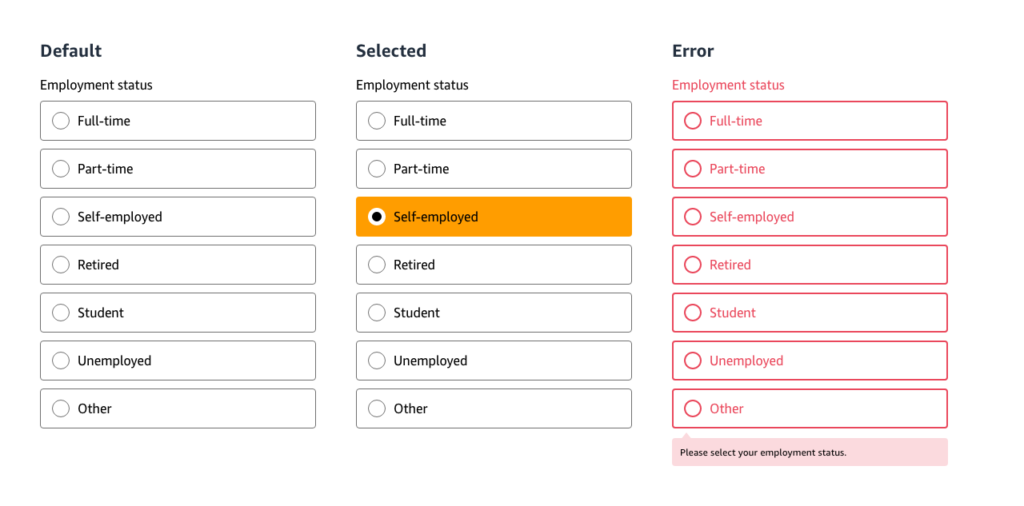Select Full-time in the Selected group
The image size is (1024, 506).
377,121
